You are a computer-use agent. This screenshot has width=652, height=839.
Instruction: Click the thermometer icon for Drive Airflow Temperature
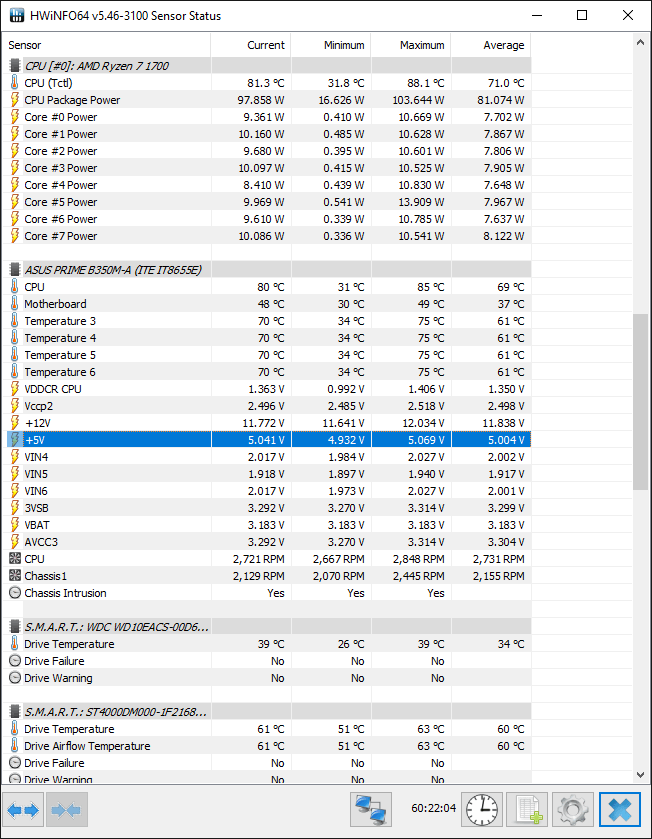[x=14, y=746]
